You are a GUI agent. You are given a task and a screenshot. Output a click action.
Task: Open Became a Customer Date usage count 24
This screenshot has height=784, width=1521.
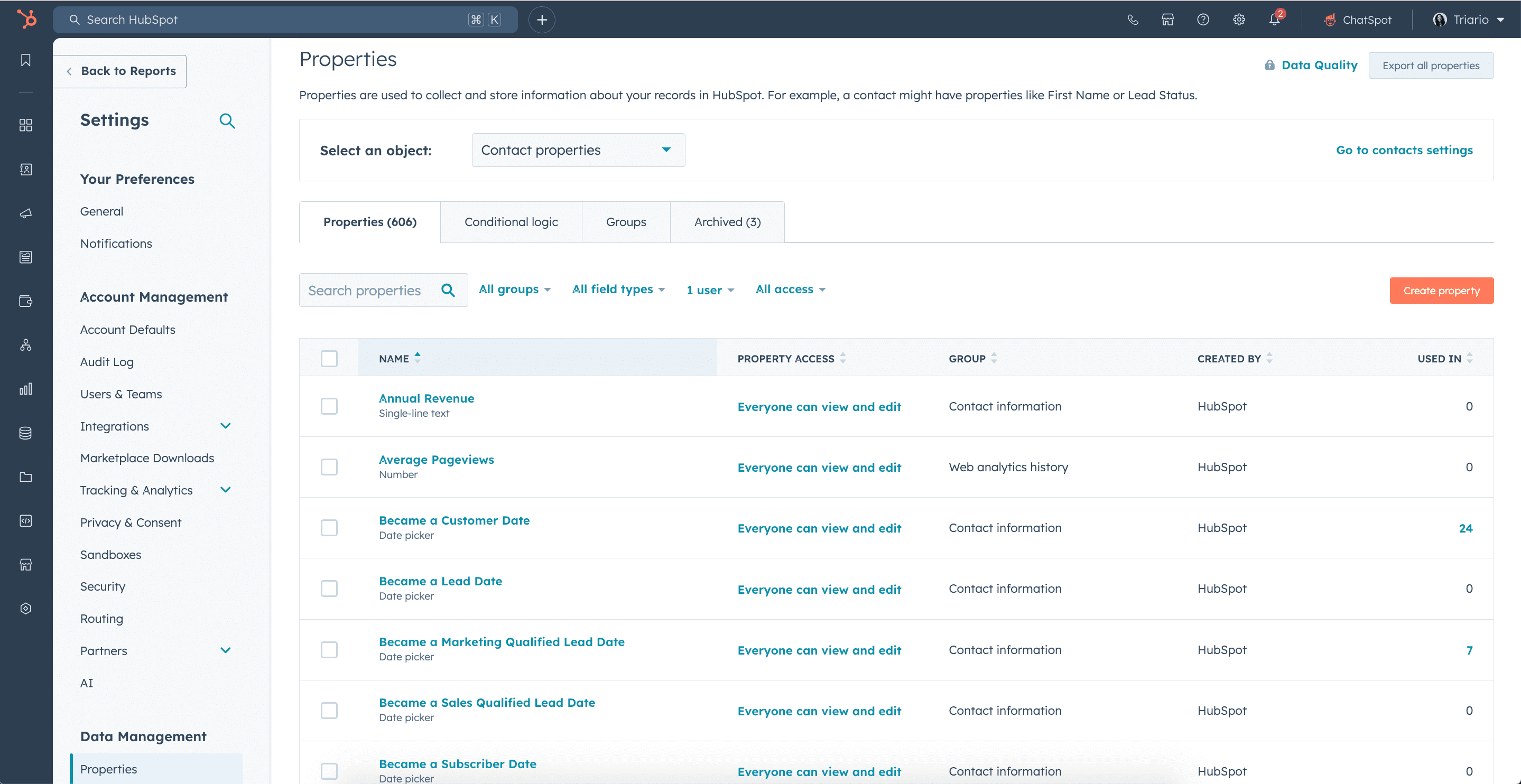click(1466, 528)
